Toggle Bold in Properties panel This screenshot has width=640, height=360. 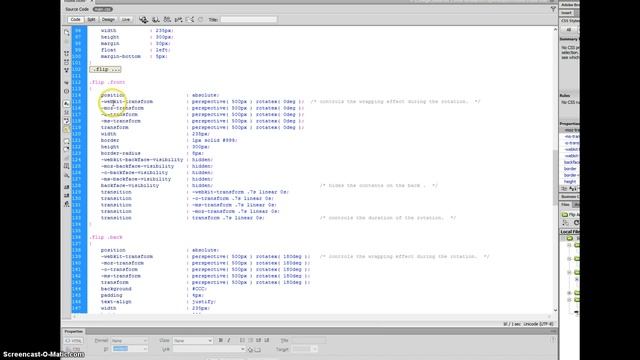pos(220,340)
